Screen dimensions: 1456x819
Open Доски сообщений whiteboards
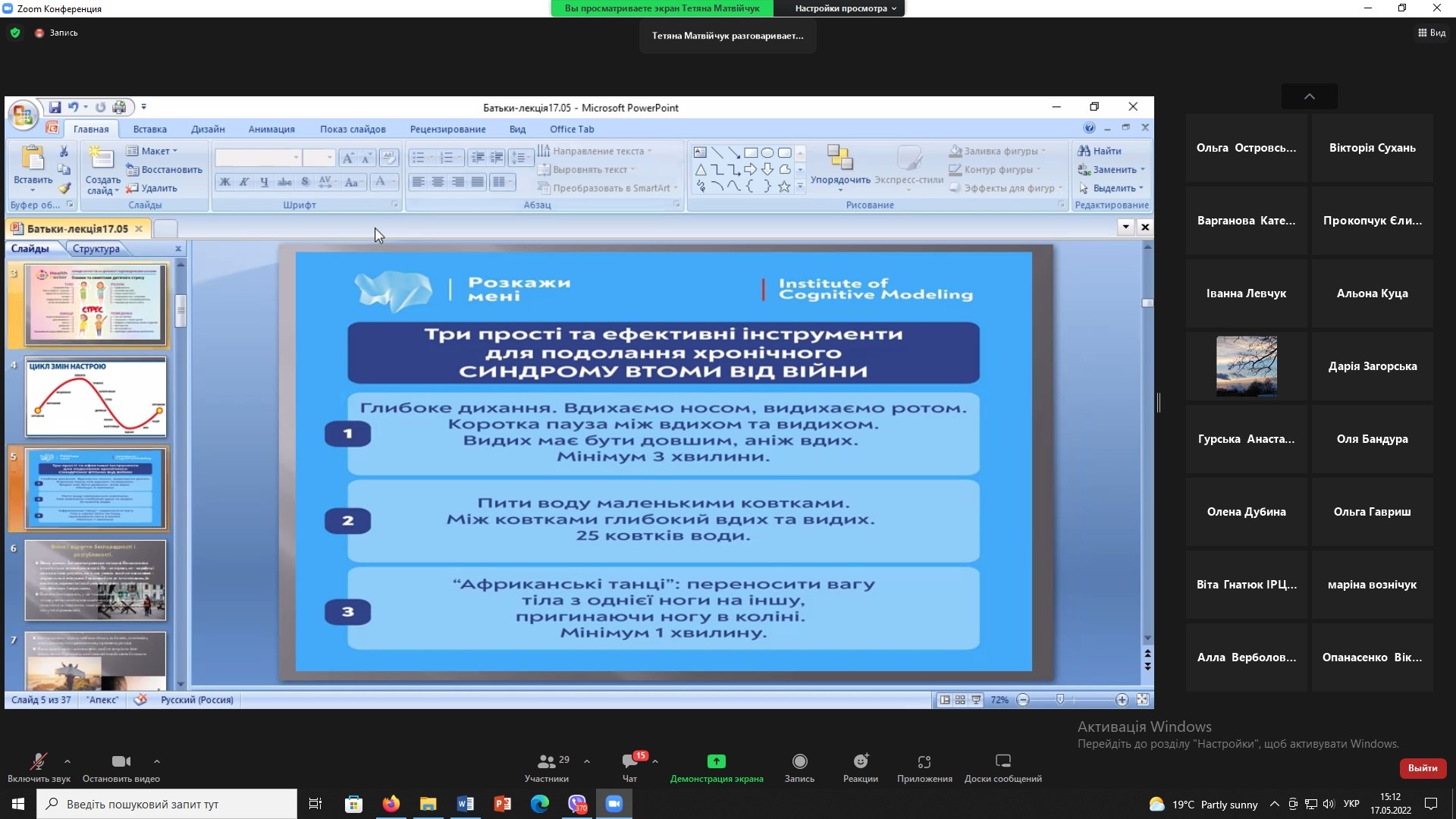pos(1003,761)
